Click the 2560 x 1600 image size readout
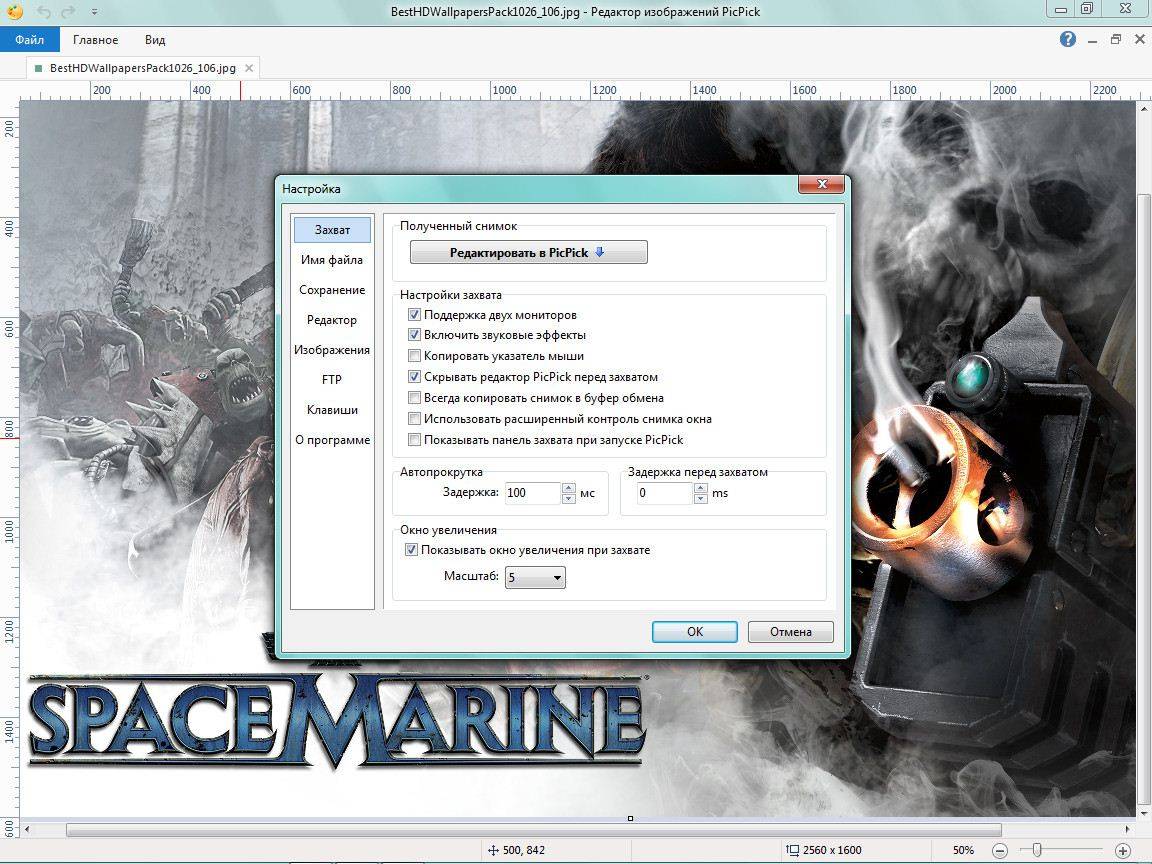The height and width of the screenshot is (864, 1152). coord(832,850)
